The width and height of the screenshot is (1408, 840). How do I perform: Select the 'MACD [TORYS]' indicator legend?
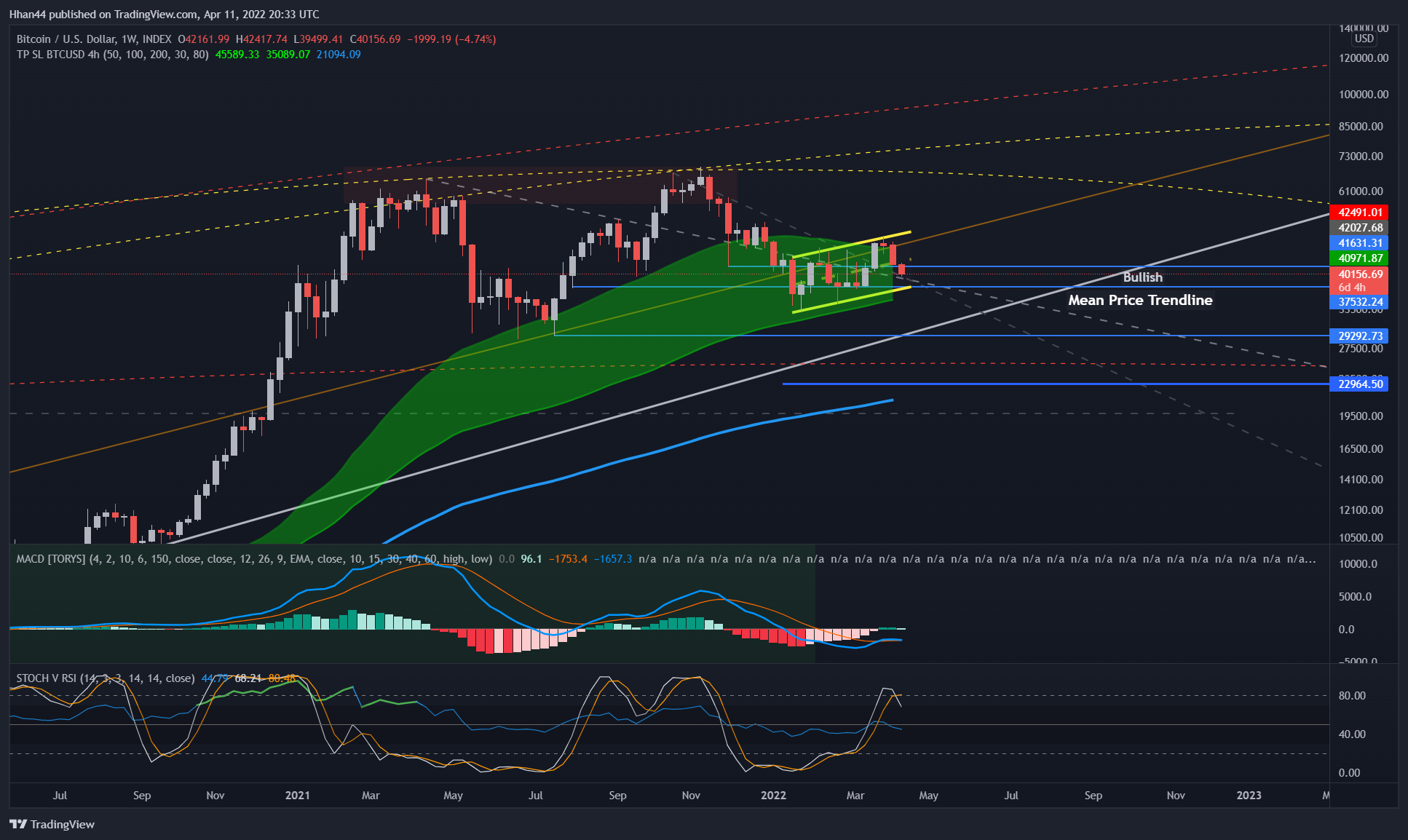click(254, 559)
